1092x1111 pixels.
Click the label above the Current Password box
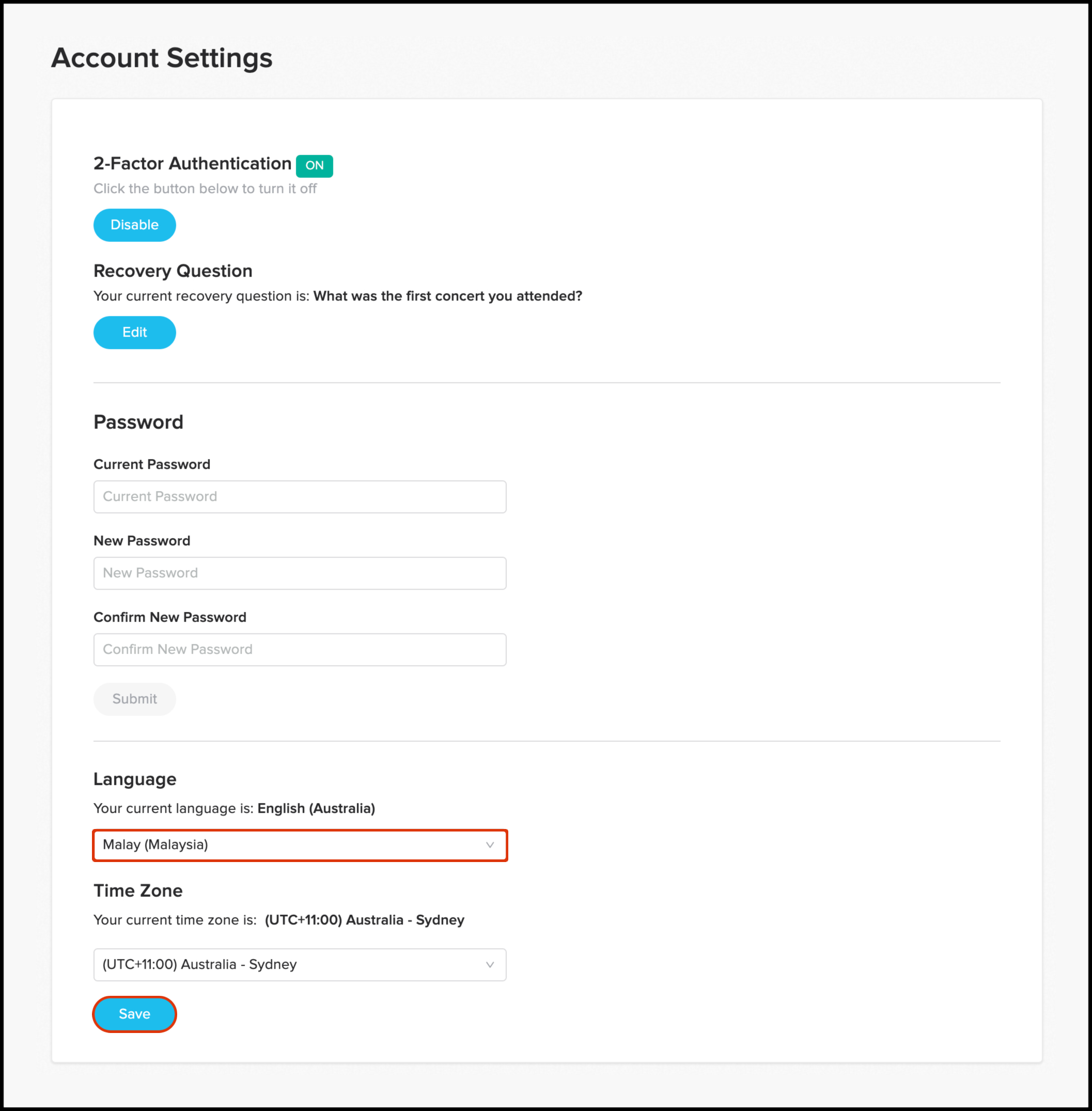point(151,464)
